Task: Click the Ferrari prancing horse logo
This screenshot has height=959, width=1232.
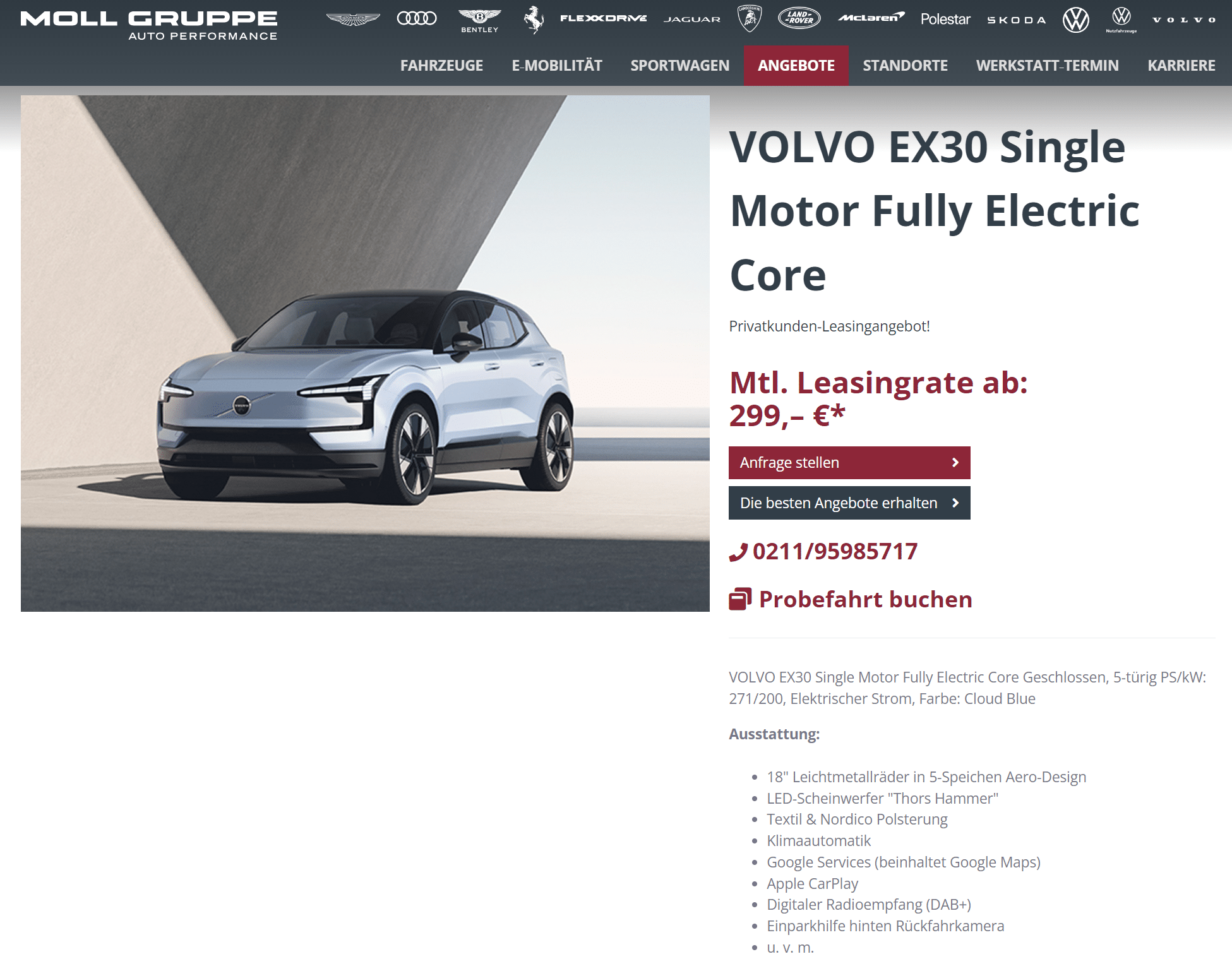Action: pos(534,19)
